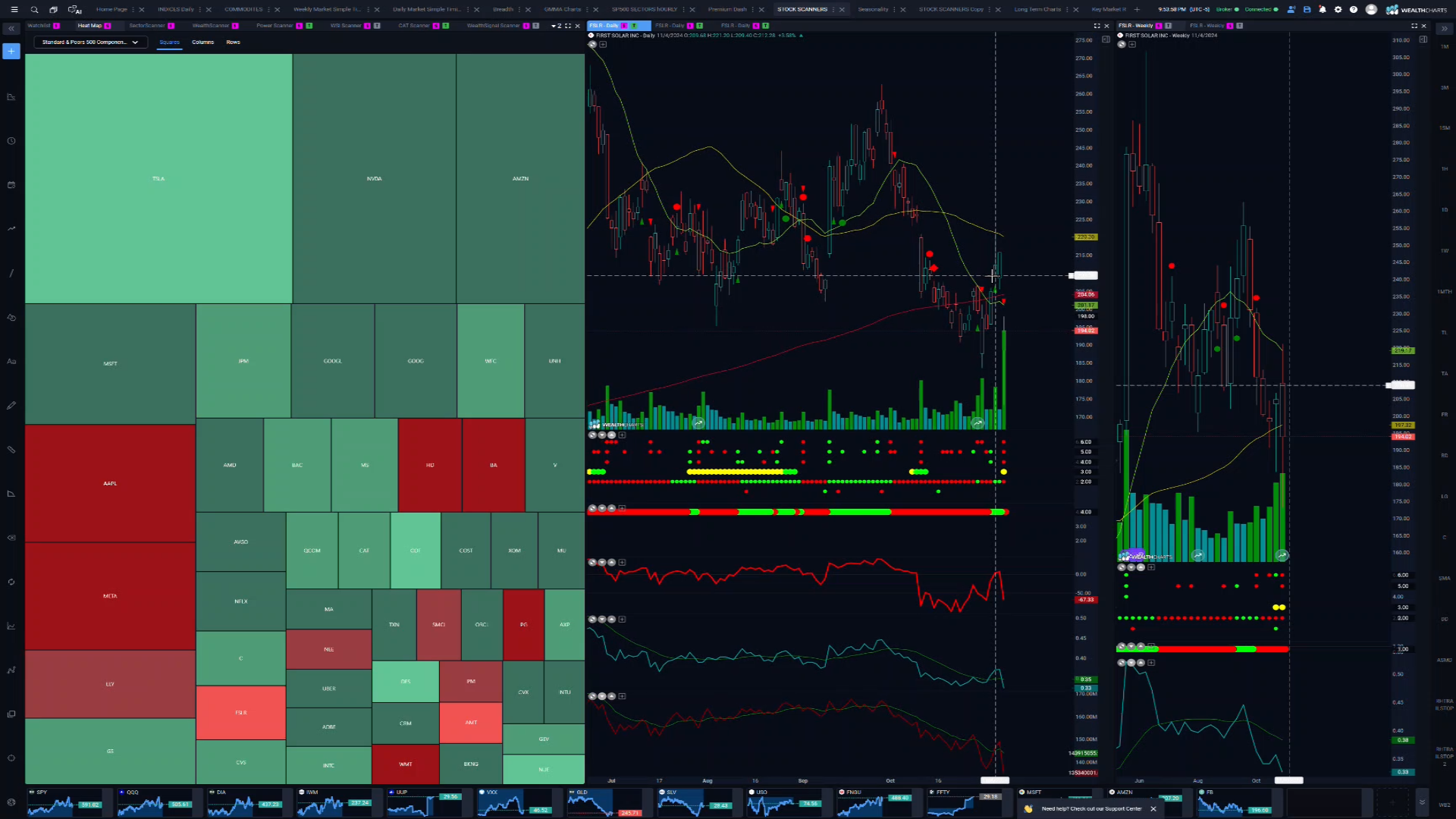Open the Standard & Poors 500 Components dropdown
The width and height of the screenshot is (1456, 819).
tap(90, 42)
